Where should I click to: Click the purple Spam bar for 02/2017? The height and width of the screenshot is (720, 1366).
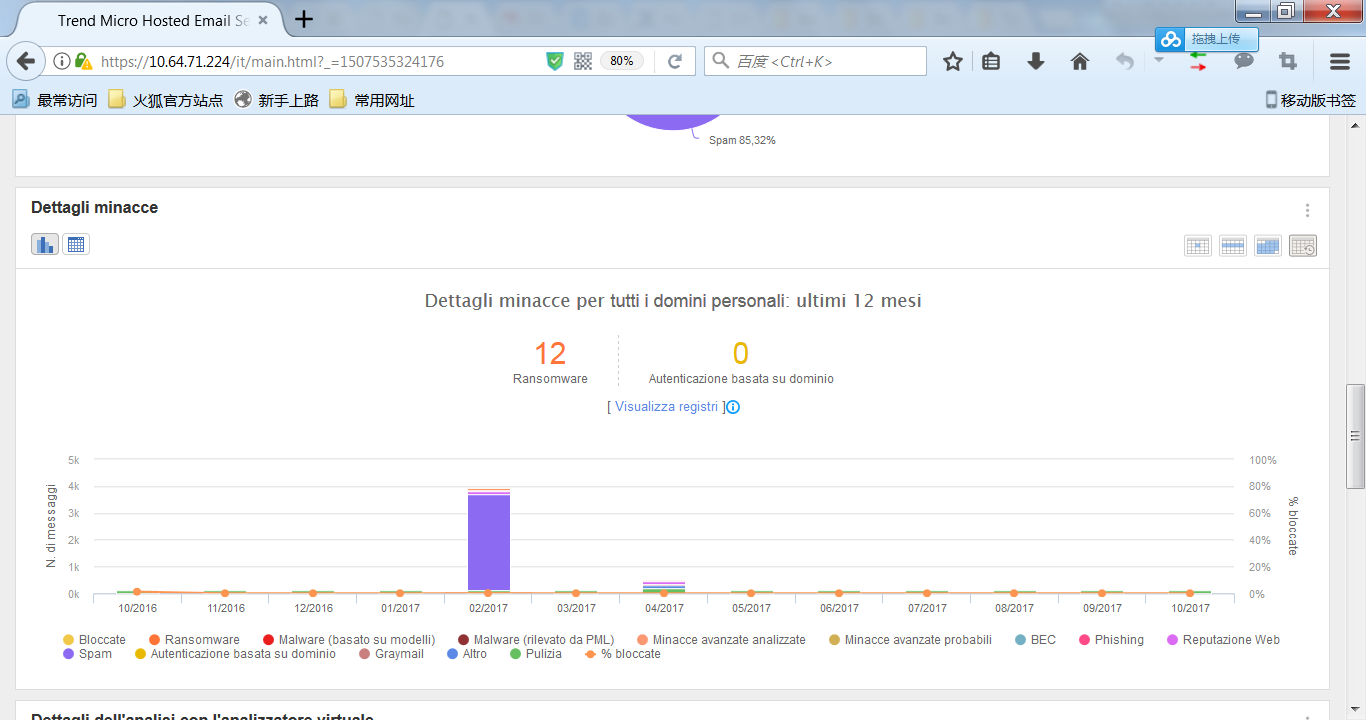click(x=489, y=540)
